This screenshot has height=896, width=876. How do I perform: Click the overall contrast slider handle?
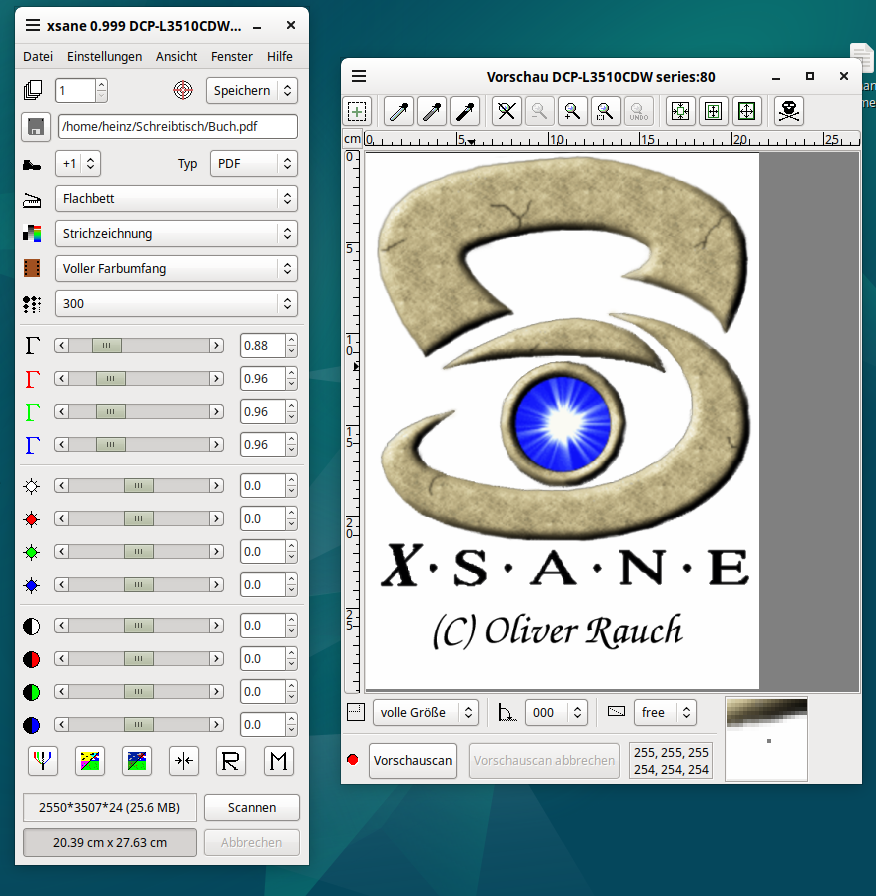[x=139, y=626]
